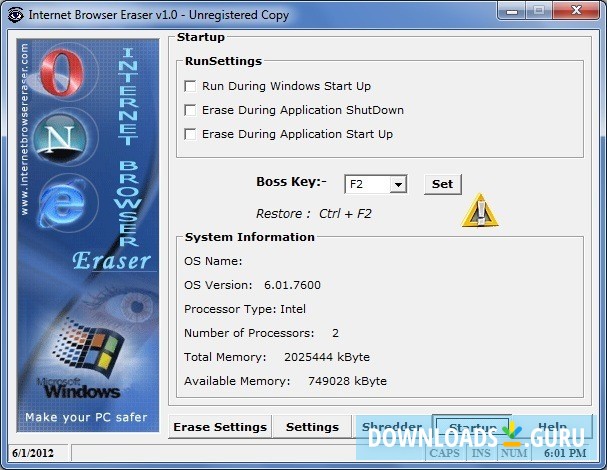The image size is (607, 470).
Task: Click the yellow warning triangle icon
Action: (x=480, y=211)
